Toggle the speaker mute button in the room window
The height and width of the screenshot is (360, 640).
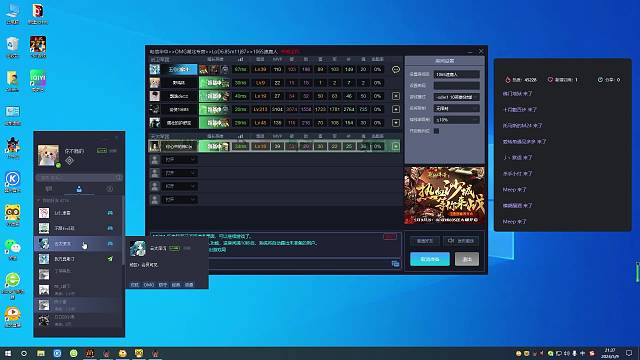461,241
